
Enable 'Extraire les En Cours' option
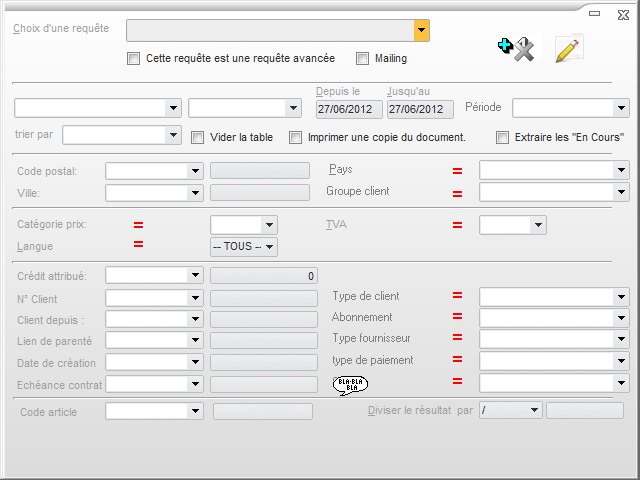(x=503, y=138)
